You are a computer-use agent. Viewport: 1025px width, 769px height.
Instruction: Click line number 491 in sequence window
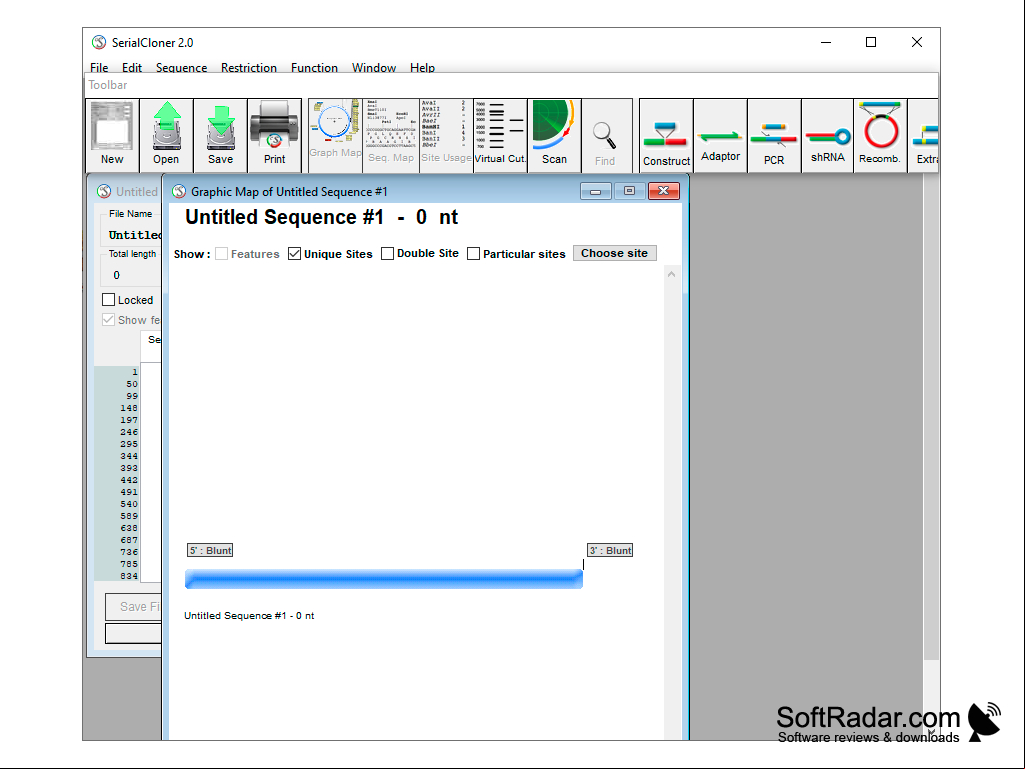click(x=129, y=492)
